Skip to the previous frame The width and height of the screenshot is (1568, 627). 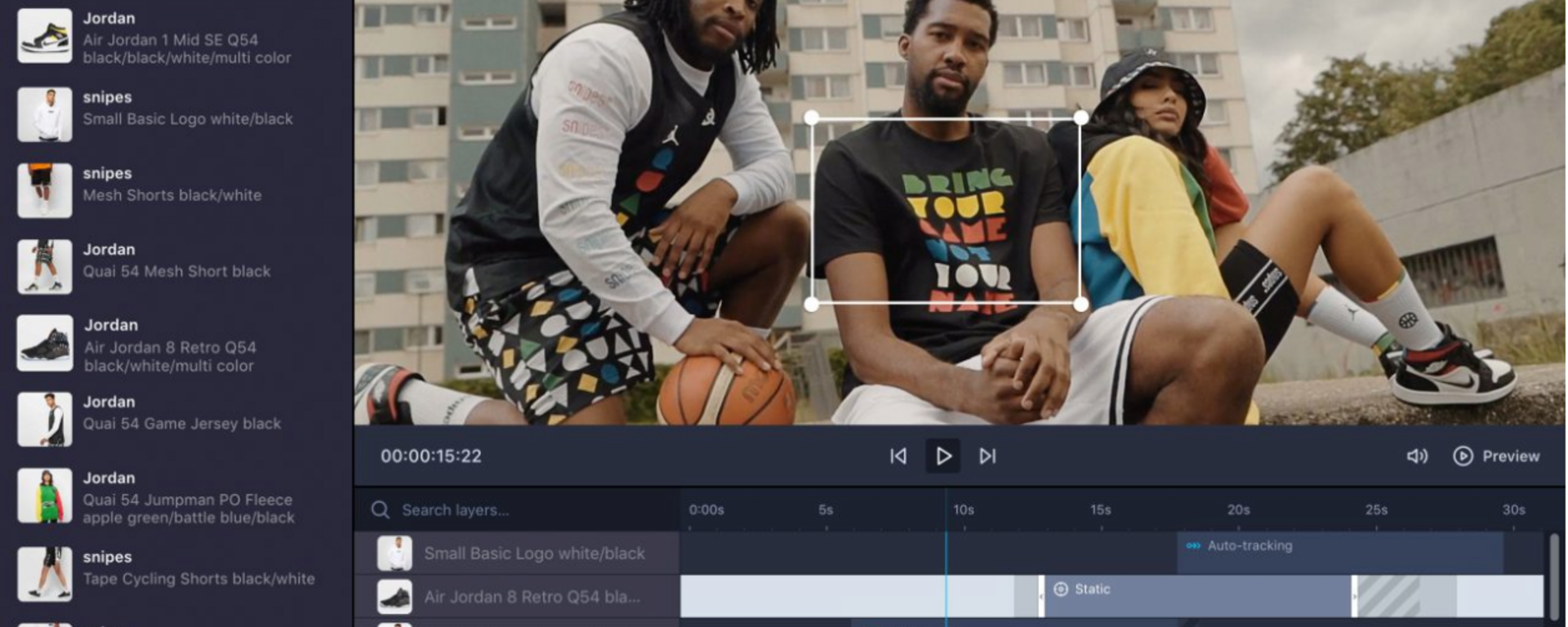[898, 456]
